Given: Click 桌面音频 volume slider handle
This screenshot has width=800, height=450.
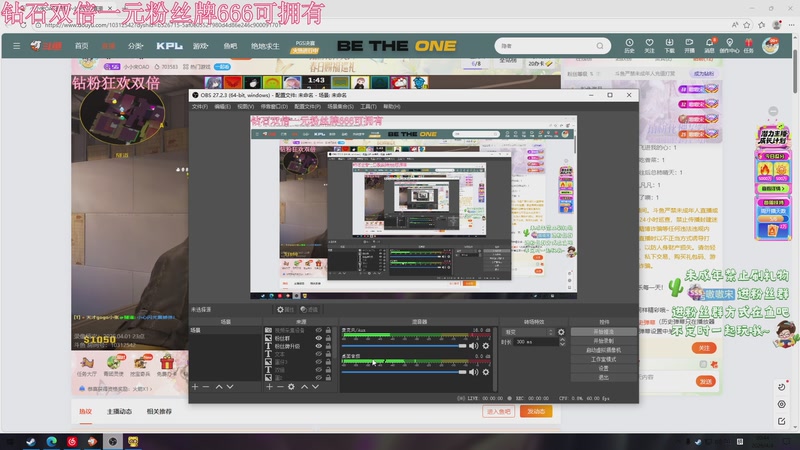Looking at the screenshot, I should tap(462, 372).
